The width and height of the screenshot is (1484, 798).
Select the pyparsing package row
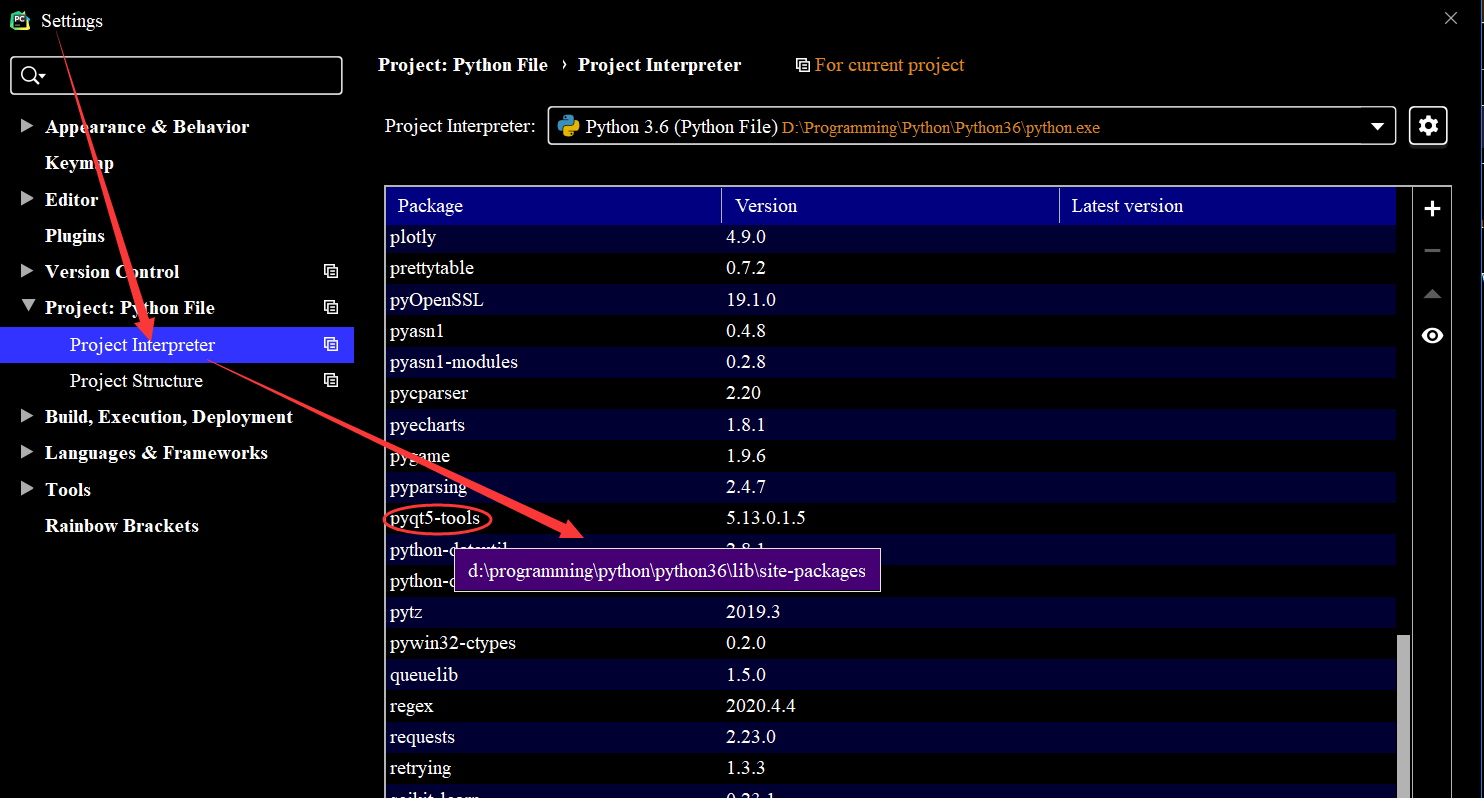[x=890, y=487]
